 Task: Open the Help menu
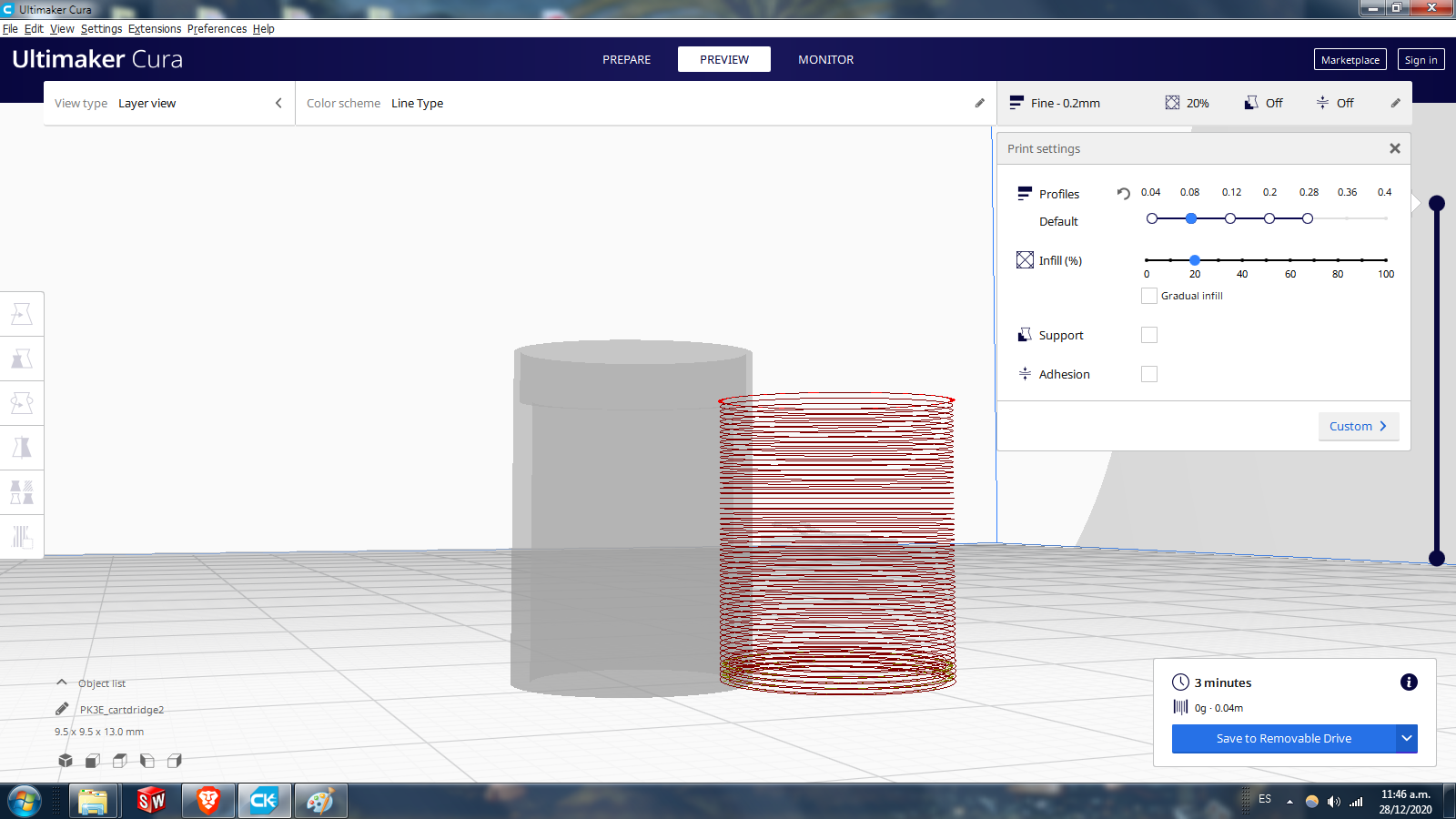click(x=264, y=29)
